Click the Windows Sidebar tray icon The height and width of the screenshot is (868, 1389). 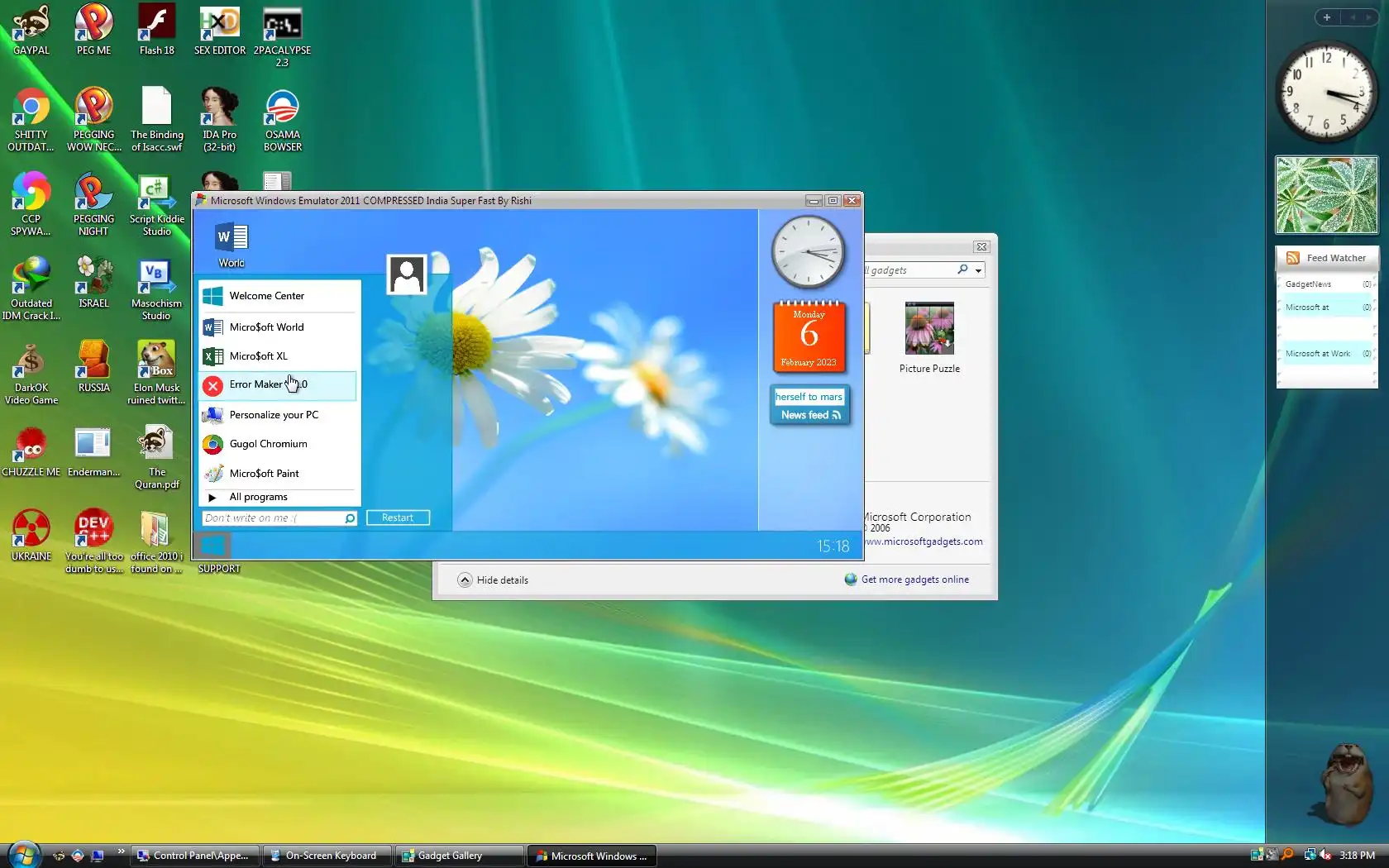click(1257, 855)
